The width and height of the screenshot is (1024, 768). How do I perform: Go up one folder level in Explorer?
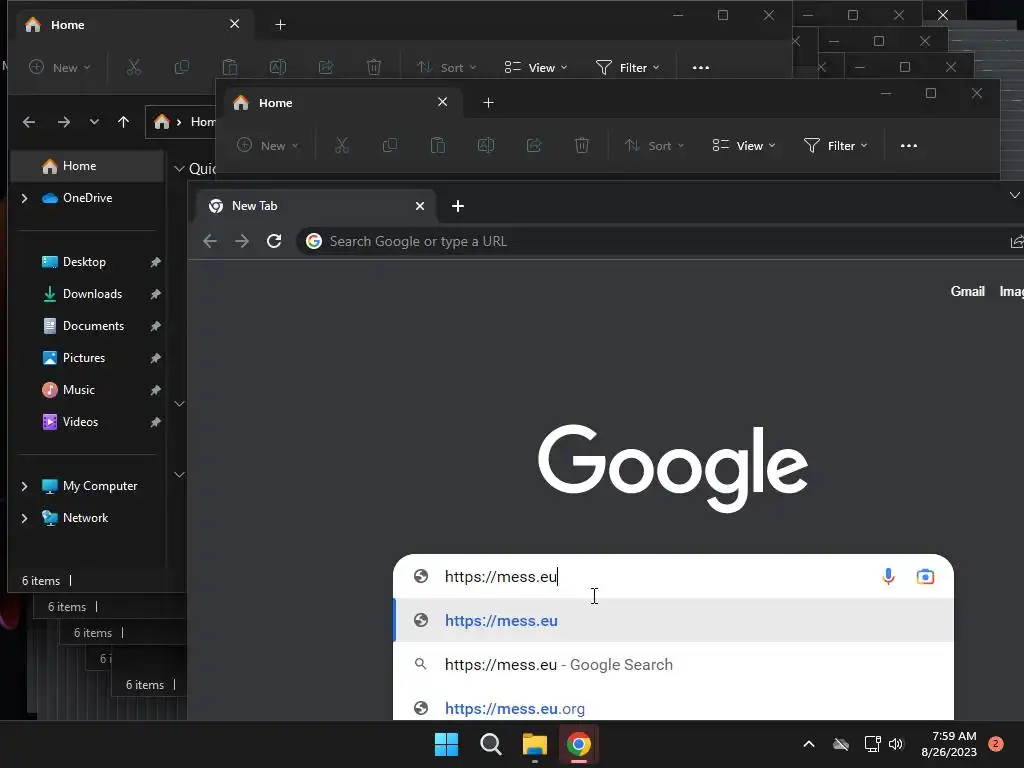[123, 121]
